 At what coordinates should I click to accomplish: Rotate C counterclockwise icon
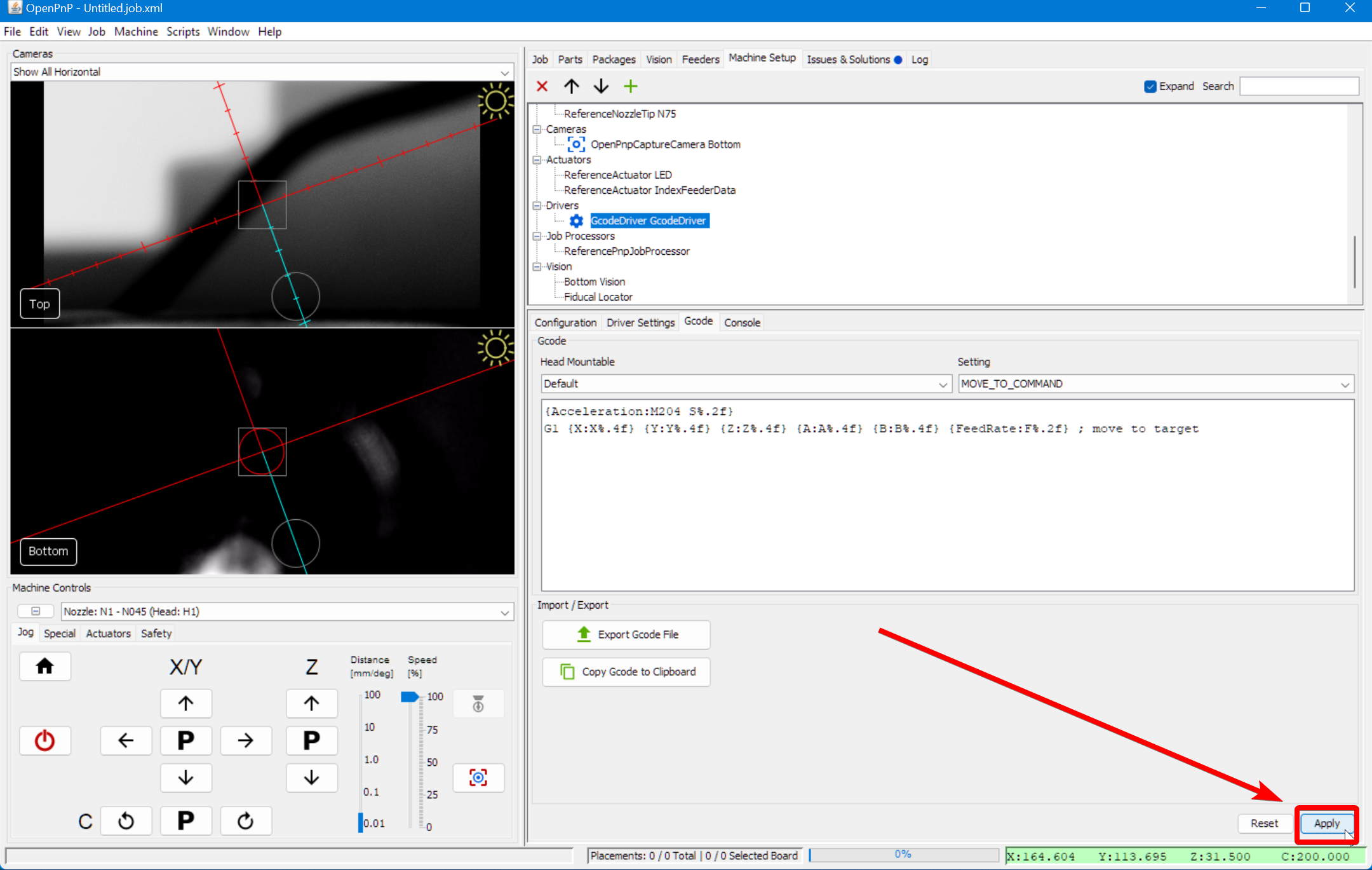point(126,821)
